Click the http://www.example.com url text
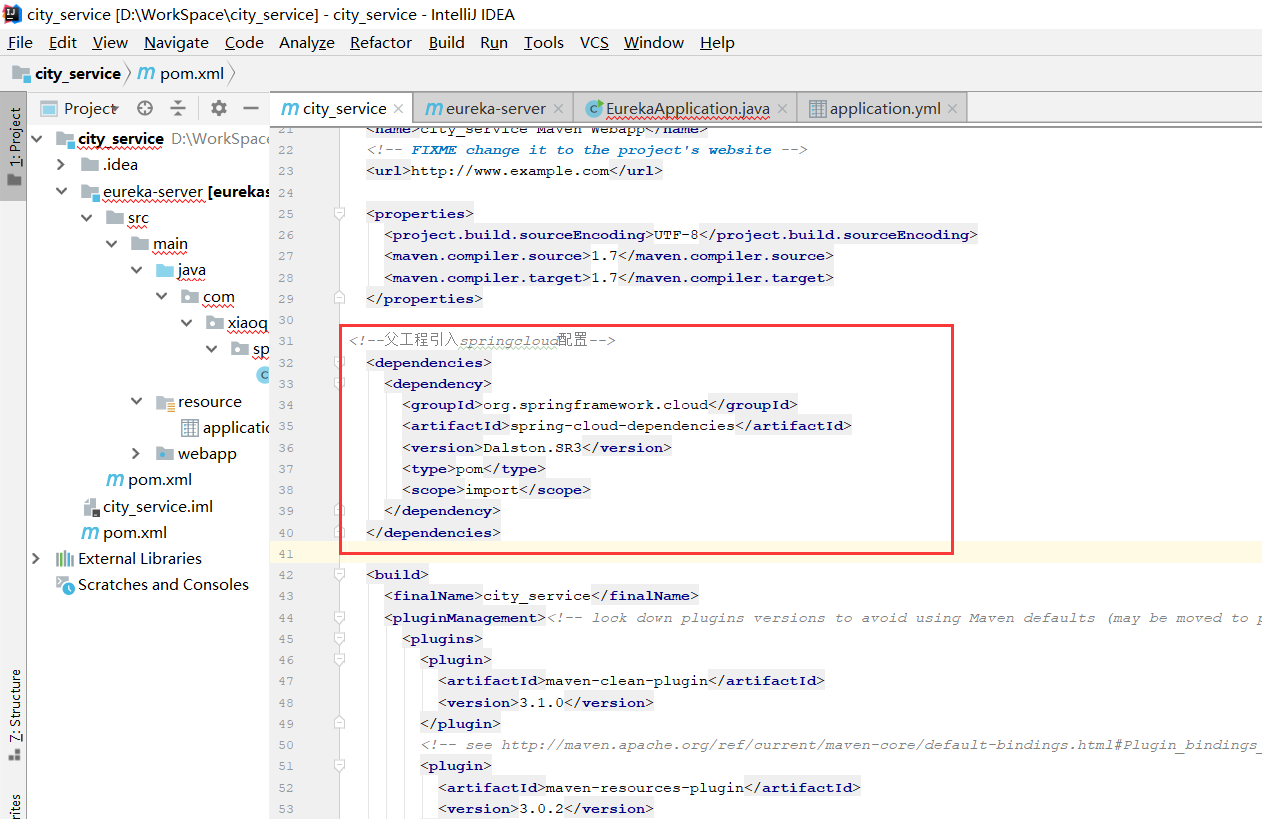Screen dimensions: 1262x819 pos(510,171)
